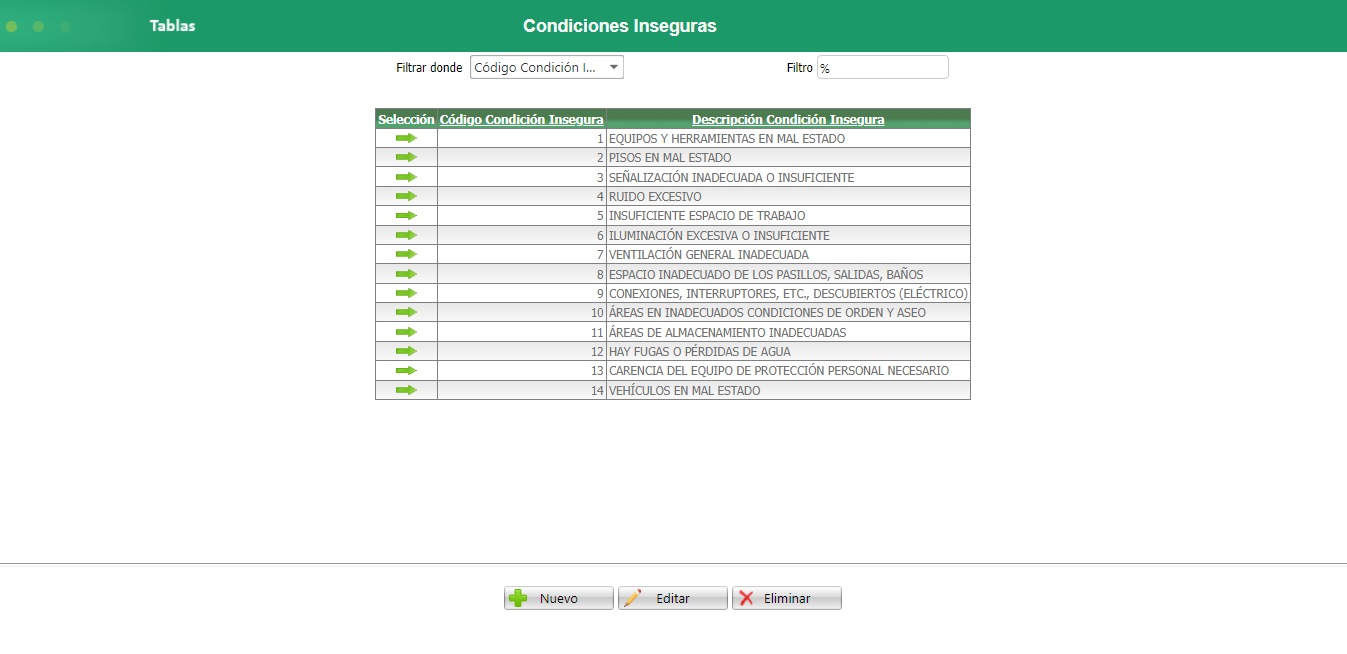The height and width of the screenshot is (654, 1347).
Task: Click inside the Filtro text field
Action: tap(882, 66)
